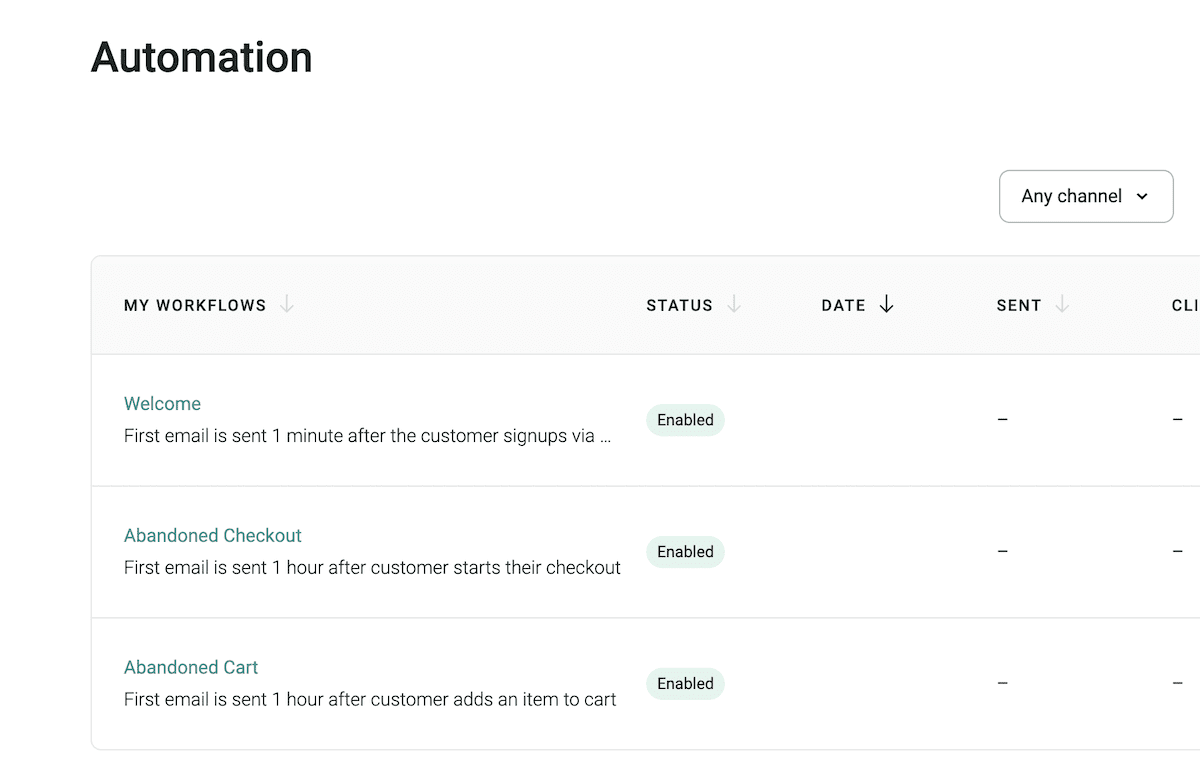Open the Abandoned Checkout workflow link
1200x775 pixels.
[x=213, y=536]
